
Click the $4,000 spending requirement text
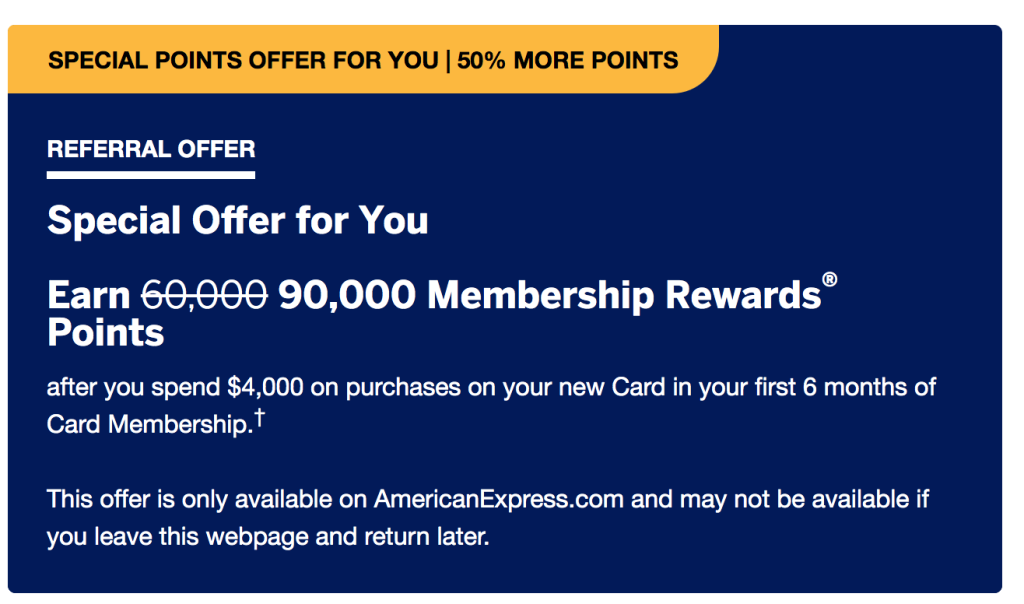point(265,387)
